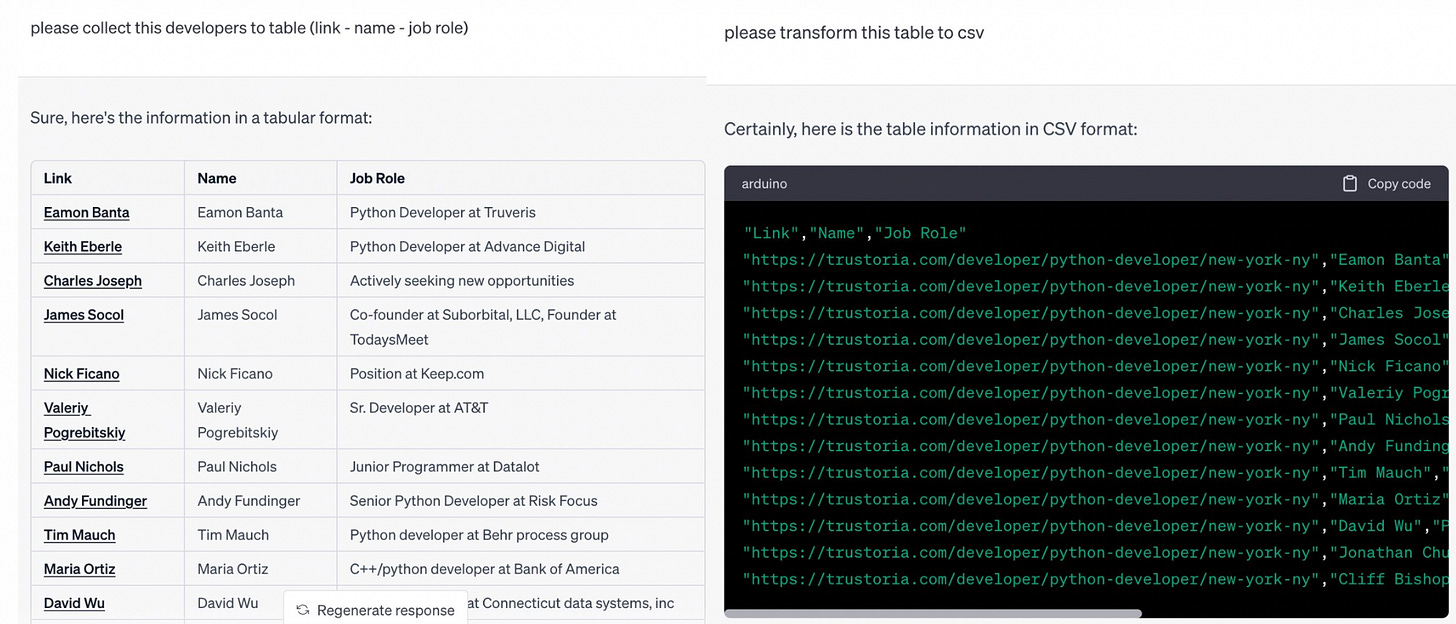
Task: Click the prompt "please transform this table to csv"
Action: point(854,32)
